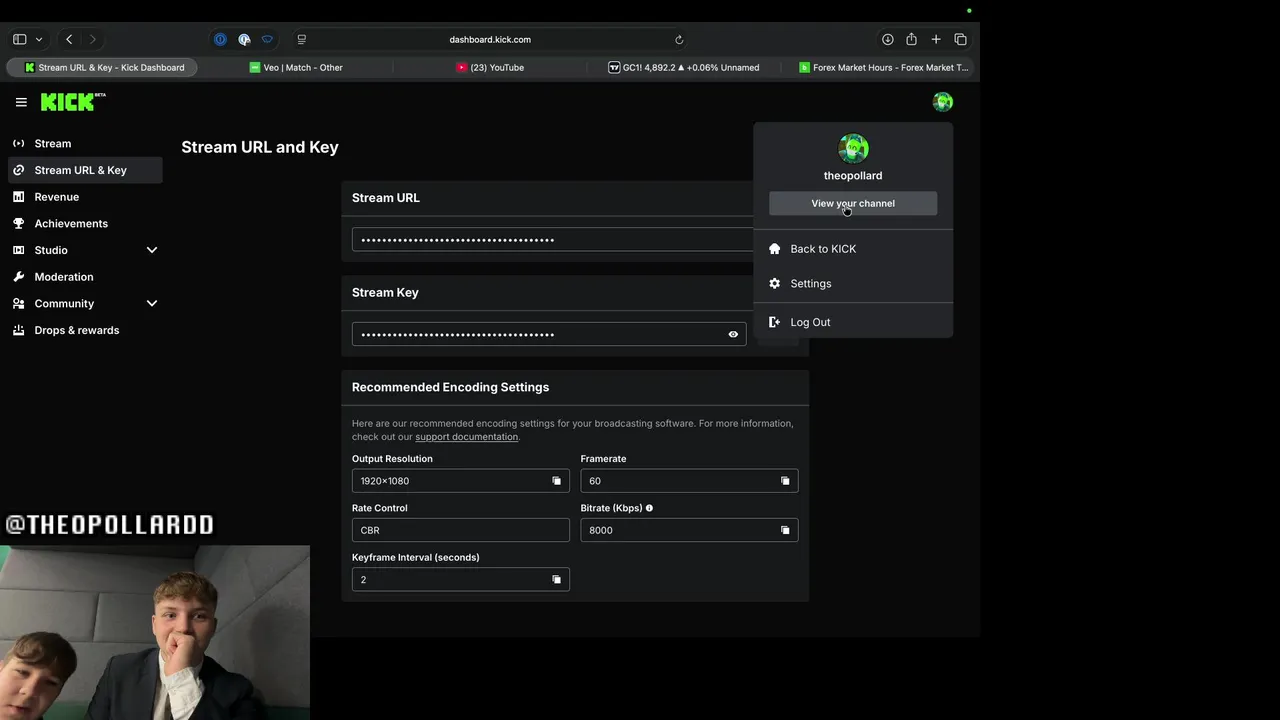
Task: Click the KICK logo
Action: (73, 102)
